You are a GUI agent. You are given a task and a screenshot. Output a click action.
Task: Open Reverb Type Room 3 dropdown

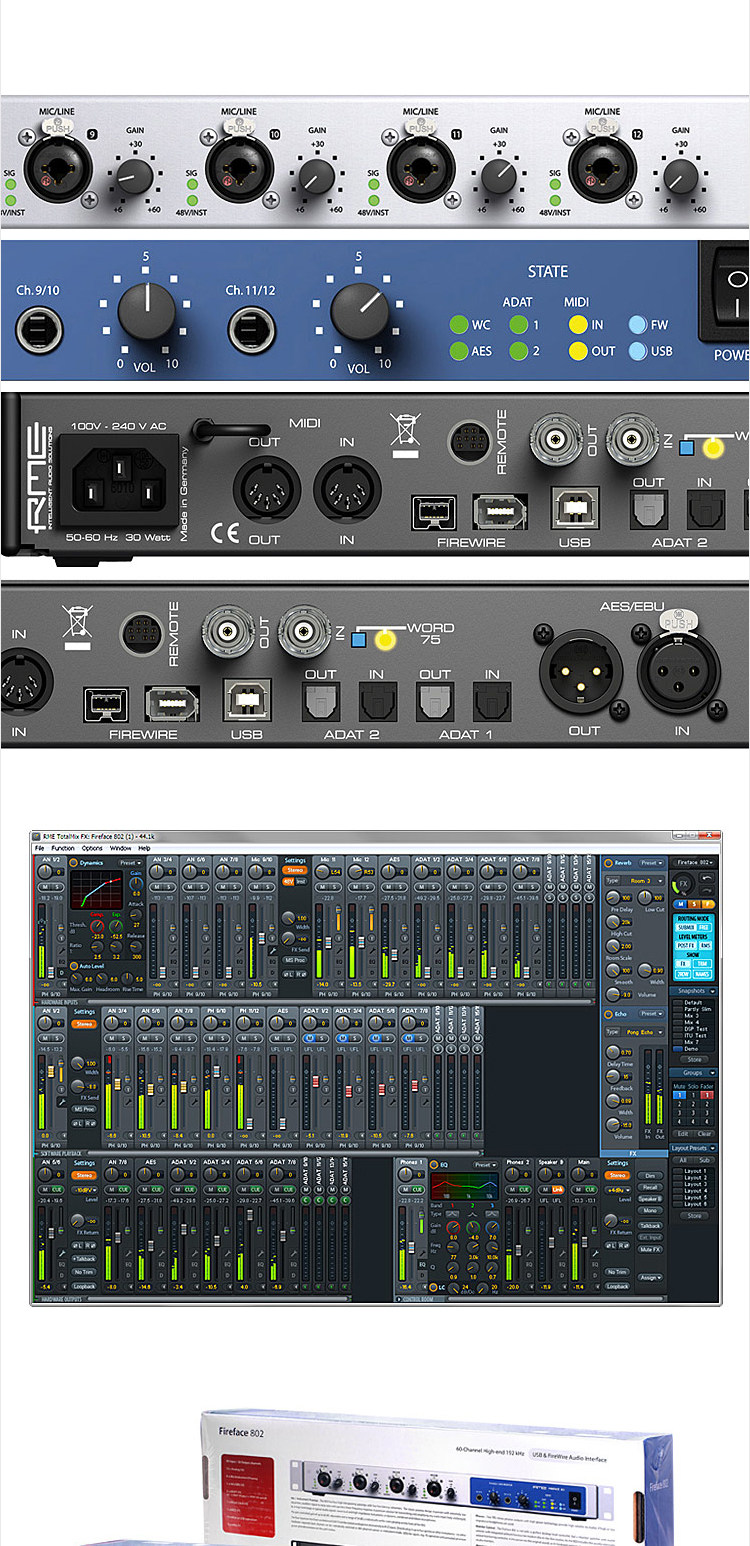tap(643, 880)
